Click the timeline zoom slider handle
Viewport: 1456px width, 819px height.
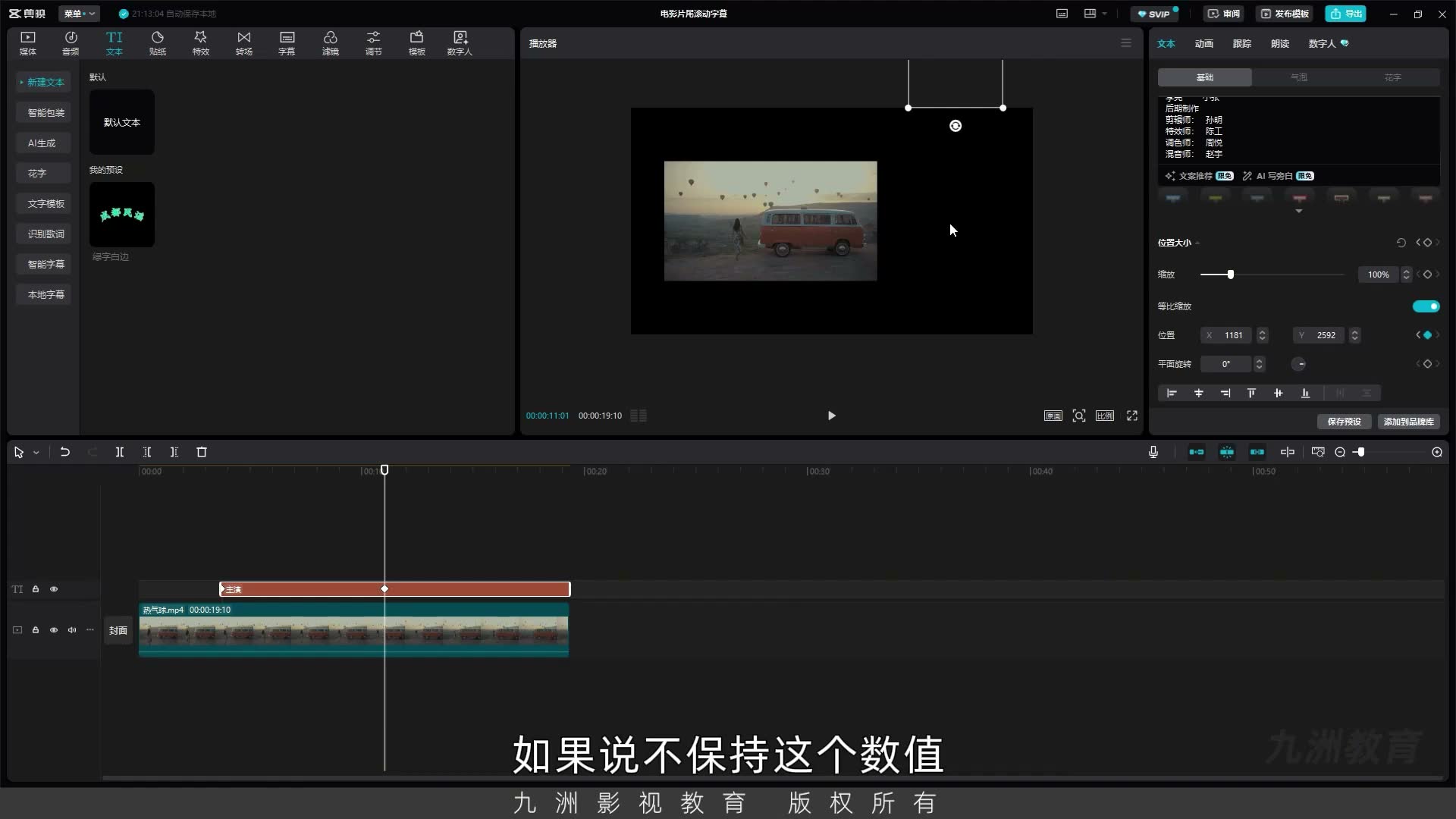pyautogui.click(x=1361, y=452)
